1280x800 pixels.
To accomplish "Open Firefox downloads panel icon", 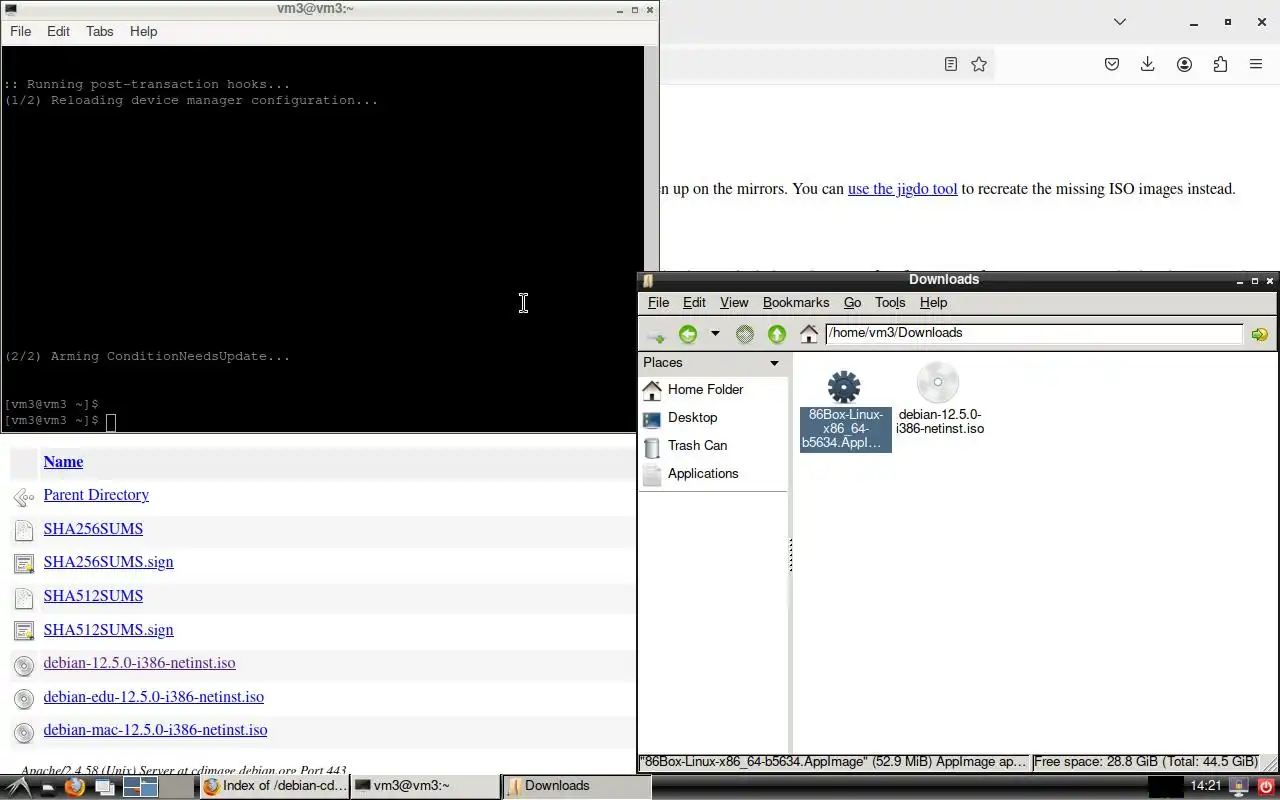I will [x=1148, y=64].
